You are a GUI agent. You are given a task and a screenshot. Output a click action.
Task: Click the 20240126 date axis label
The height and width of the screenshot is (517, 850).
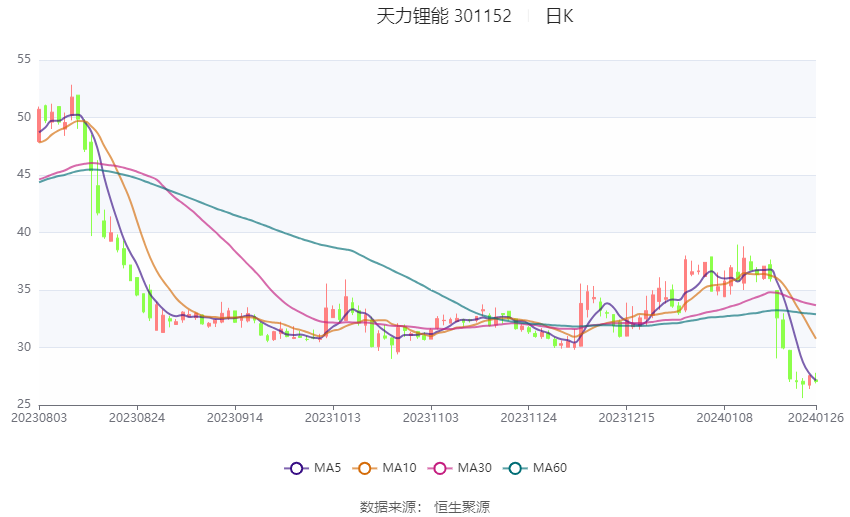tap(816, 418)
